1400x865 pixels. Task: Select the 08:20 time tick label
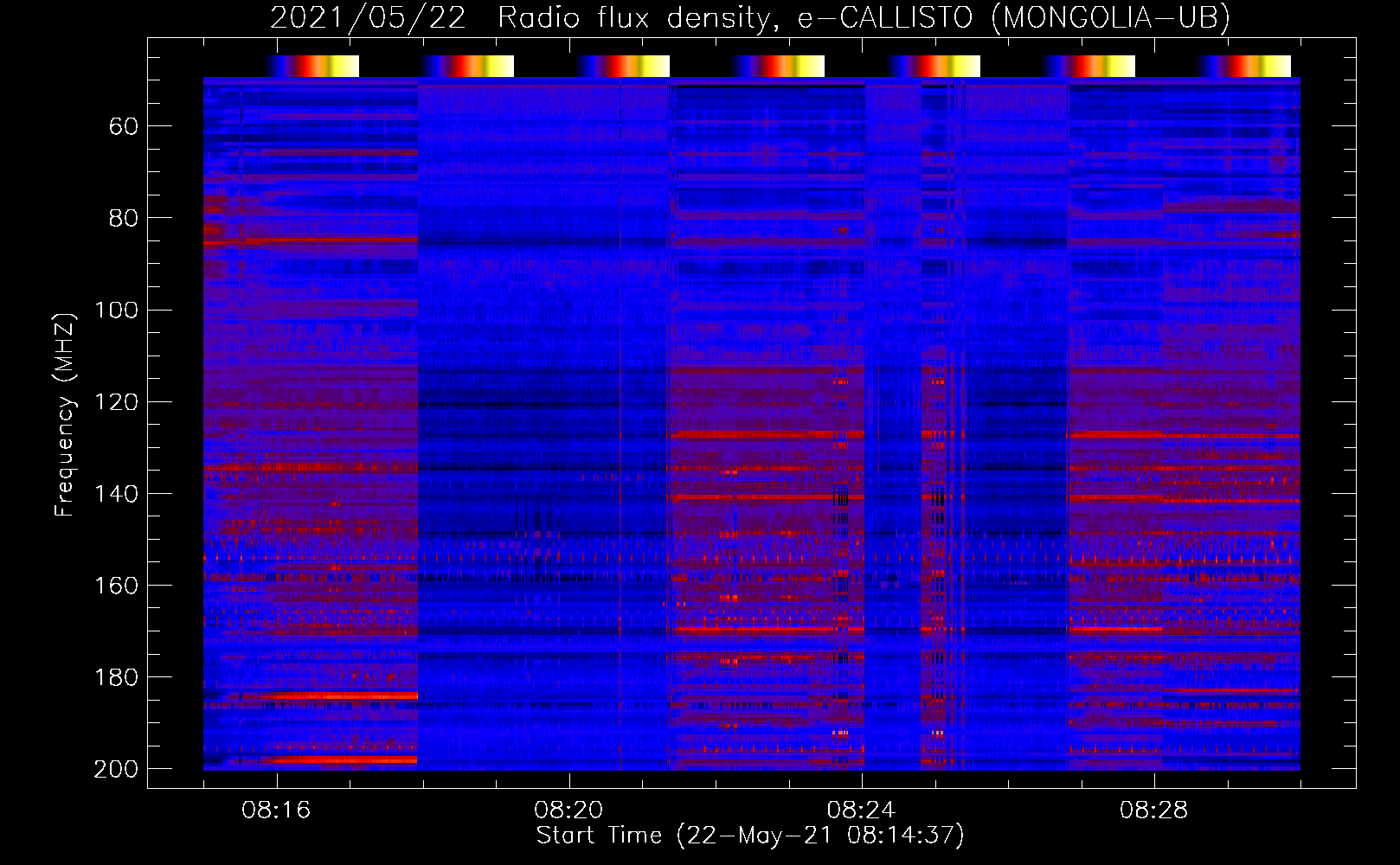[568, 811]
